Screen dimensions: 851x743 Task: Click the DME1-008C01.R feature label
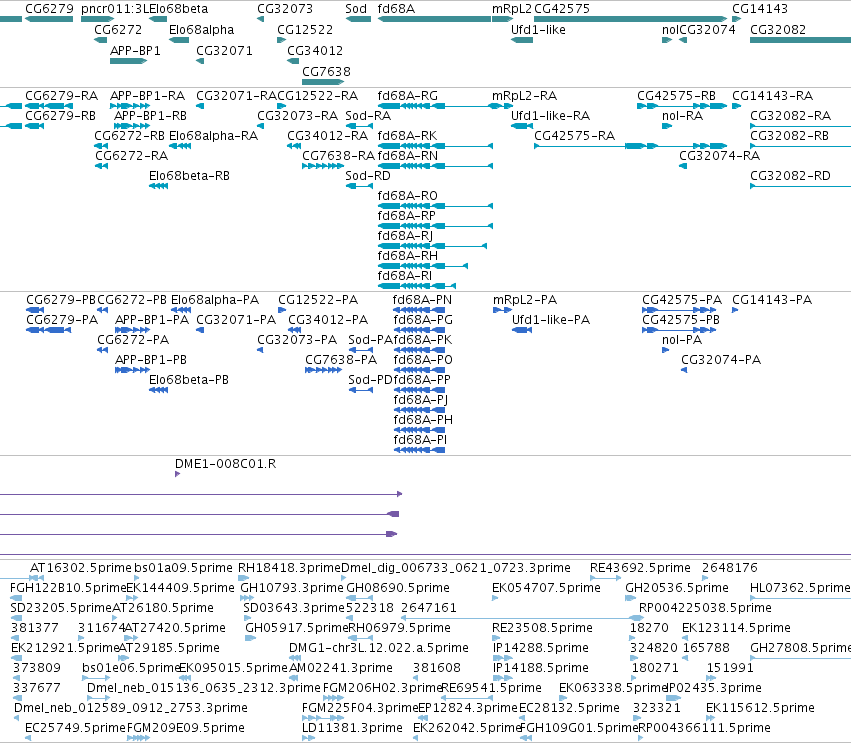[225, 464]
